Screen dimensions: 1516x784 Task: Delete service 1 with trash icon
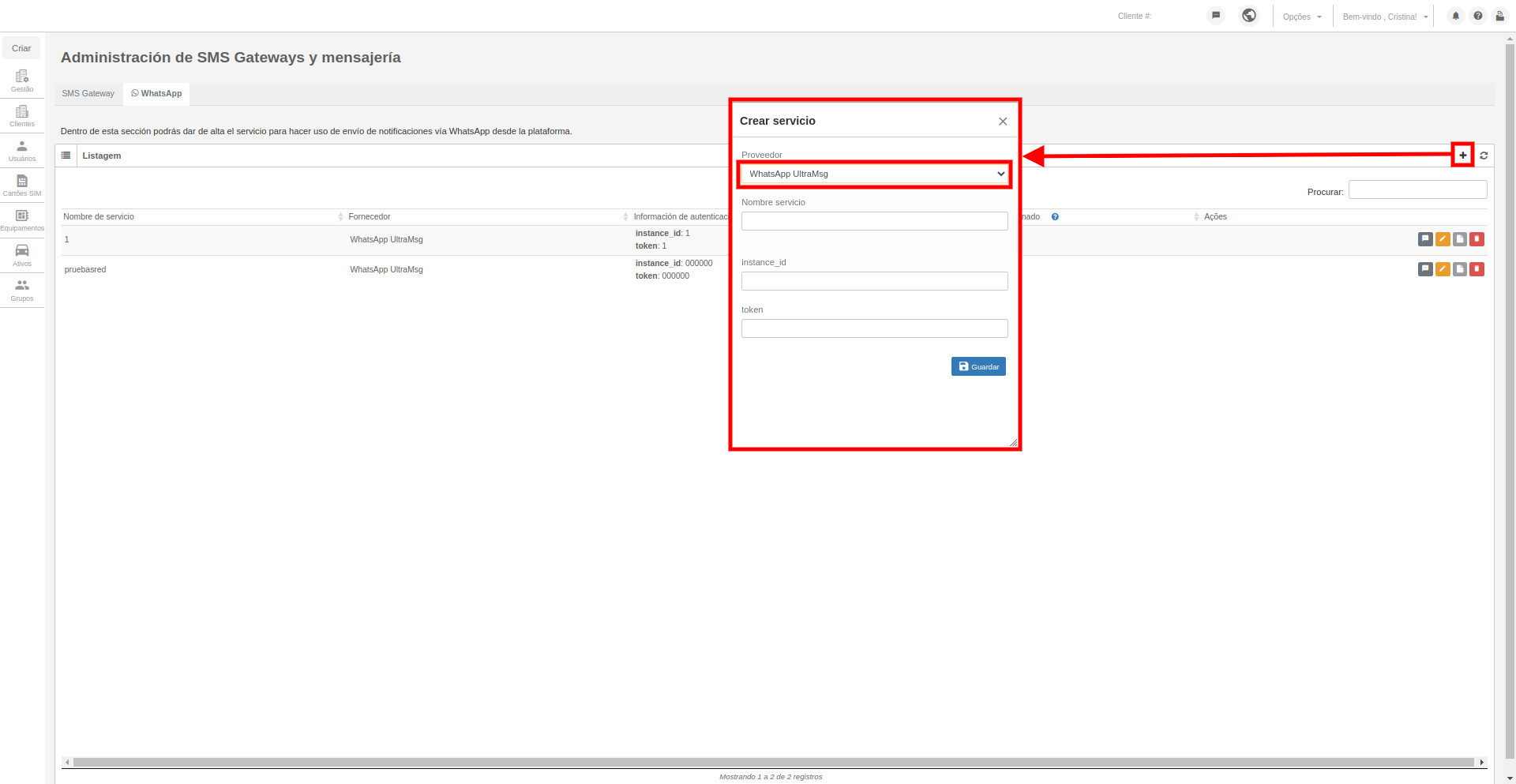1477,239
